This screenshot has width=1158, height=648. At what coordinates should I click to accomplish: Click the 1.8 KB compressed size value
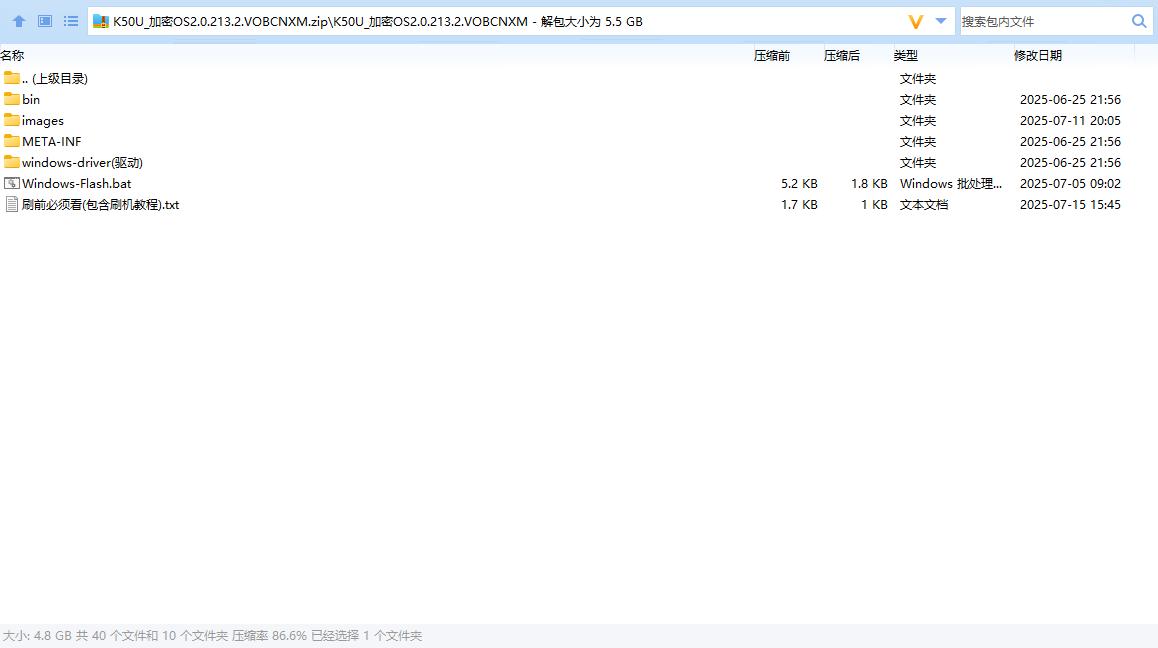click(x=869, y=183)
